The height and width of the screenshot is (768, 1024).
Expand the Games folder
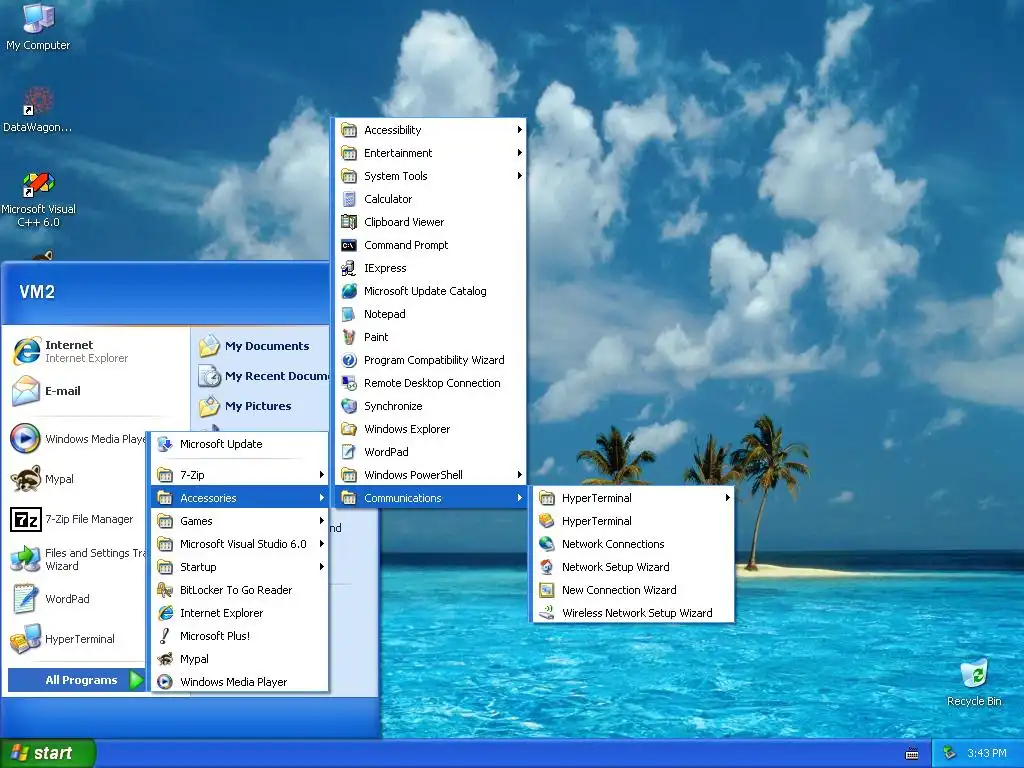click(239, 521)
